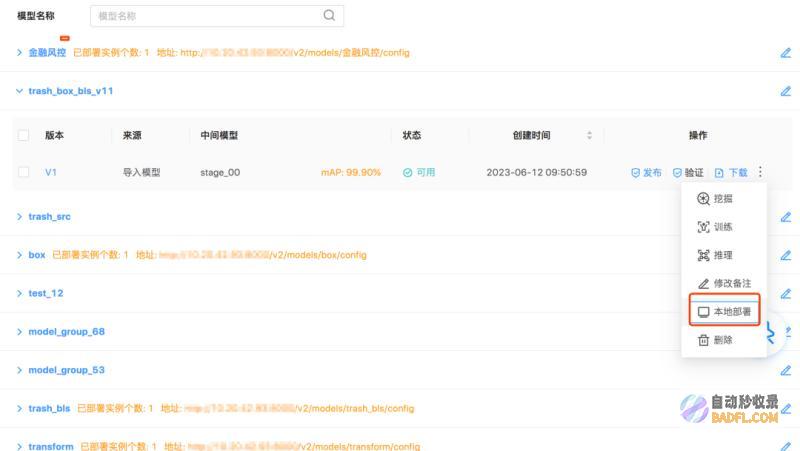Open the trash_bls model name link
This screenshot has height=451, width=800.
pyautogui.click(x=49, y=409)
